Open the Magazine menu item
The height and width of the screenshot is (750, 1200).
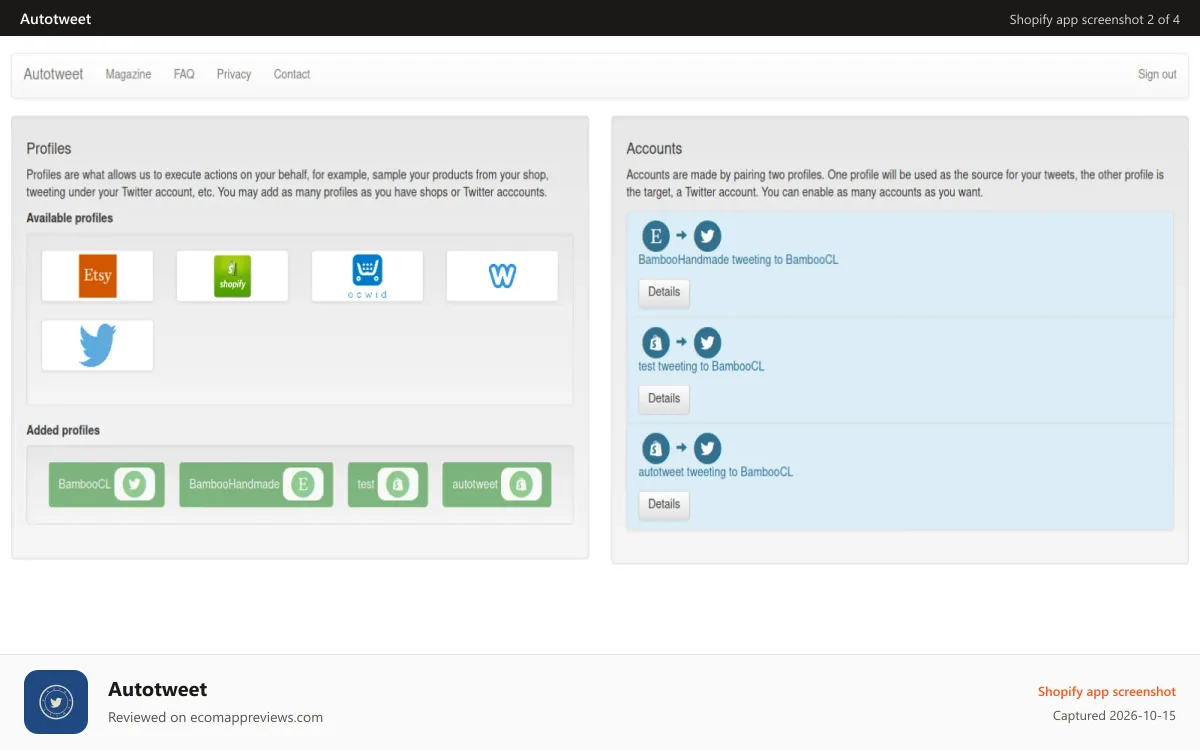coord(128,74)
